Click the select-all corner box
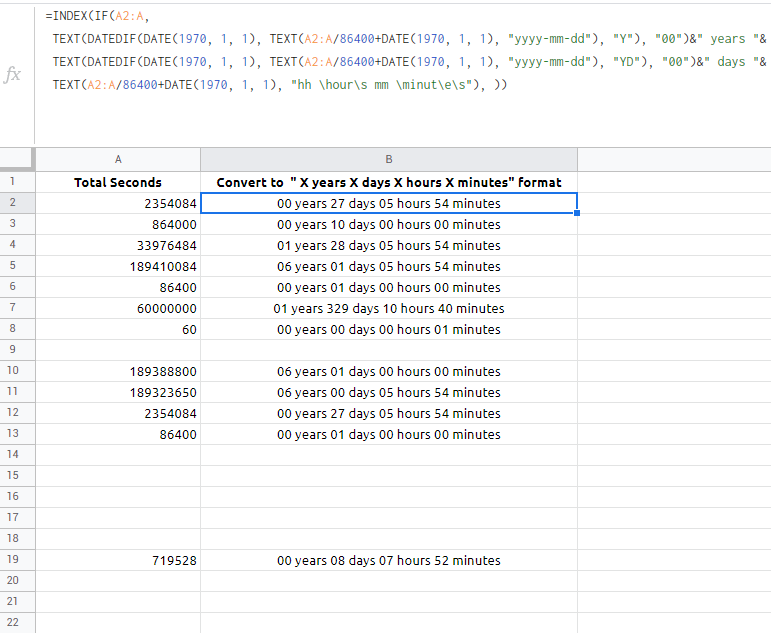This screenshot has width=771, height=633. (x=18, y=159)
